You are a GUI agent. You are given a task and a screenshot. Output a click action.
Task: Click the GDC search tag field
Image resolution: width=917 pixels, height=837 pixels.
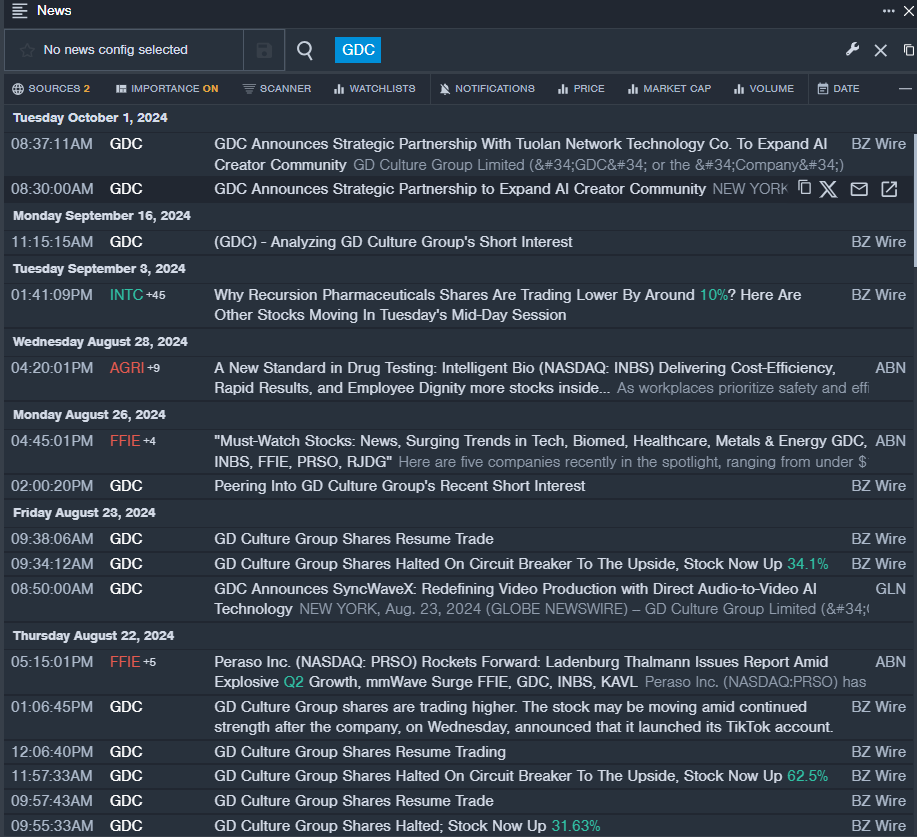(358, 50)
